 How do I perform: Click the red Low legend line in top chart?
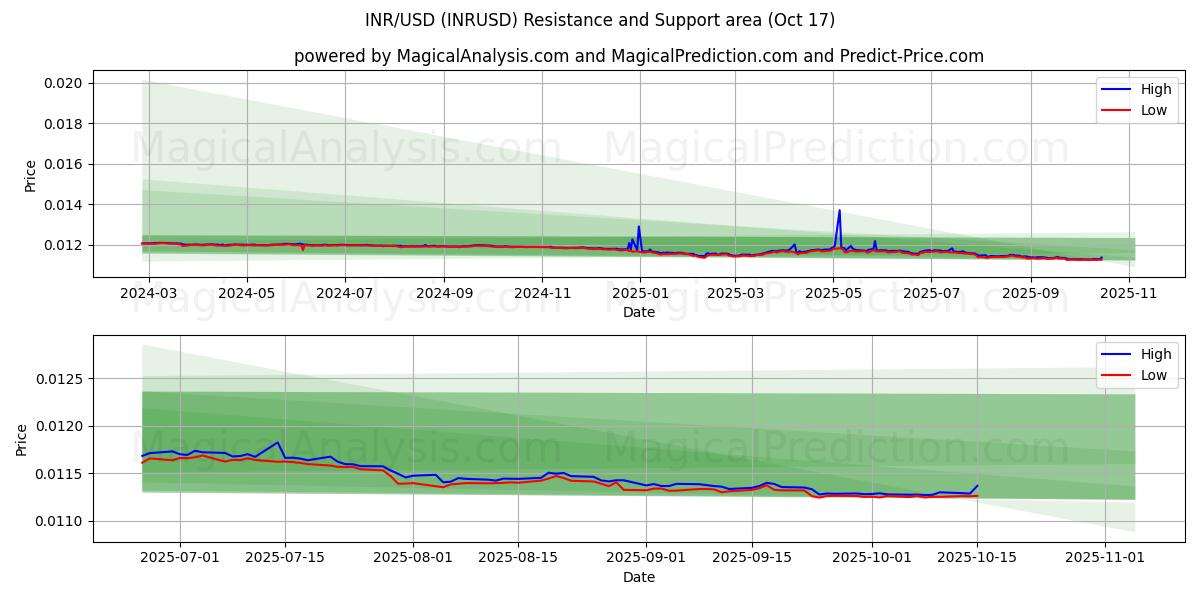pyautogui.click(x=1116, y=110)
